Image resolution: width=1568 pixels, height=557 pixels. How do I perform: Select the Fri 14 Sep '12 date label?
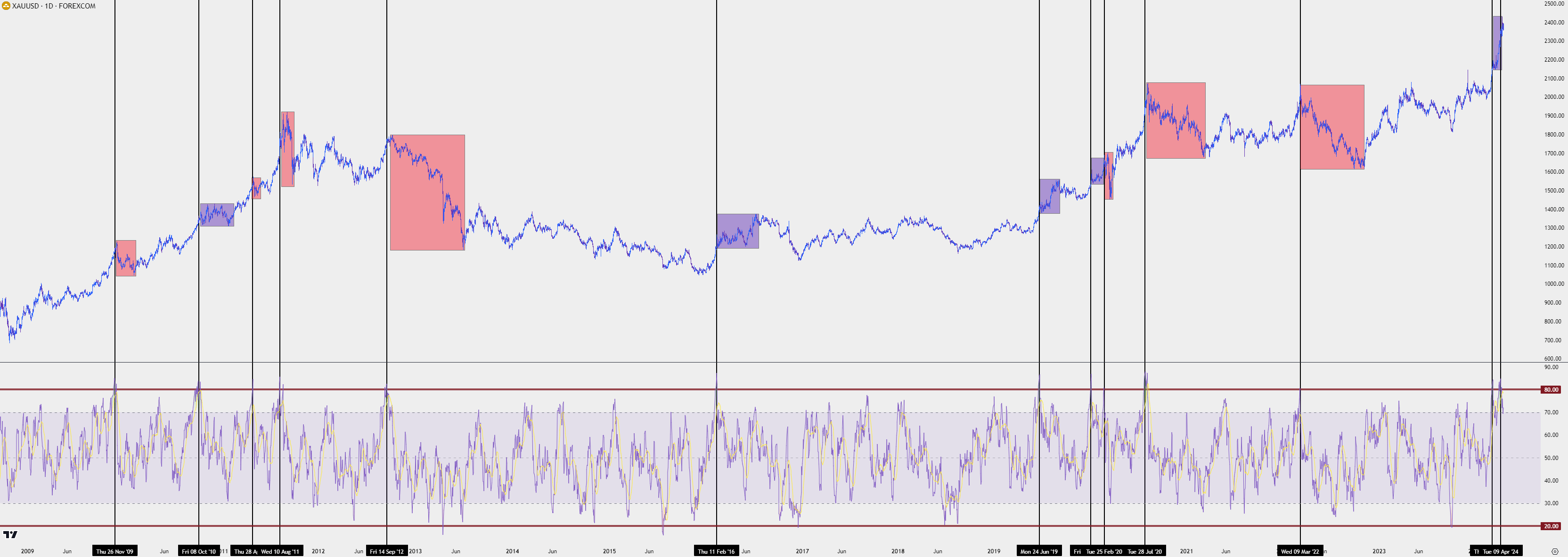[x=386, y=551]
